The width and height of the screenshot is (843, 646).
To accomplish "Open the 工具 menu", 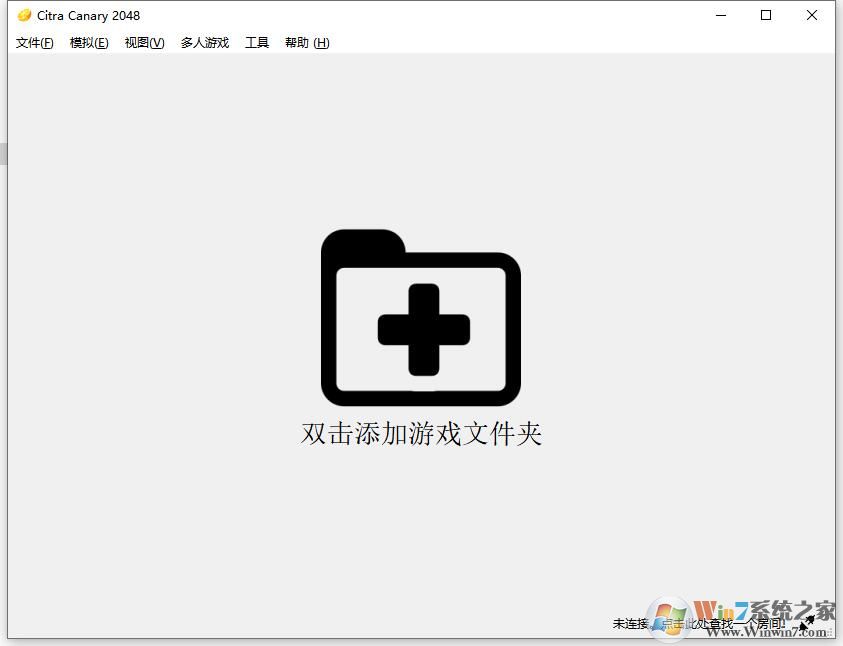I will tap(257, 43).
